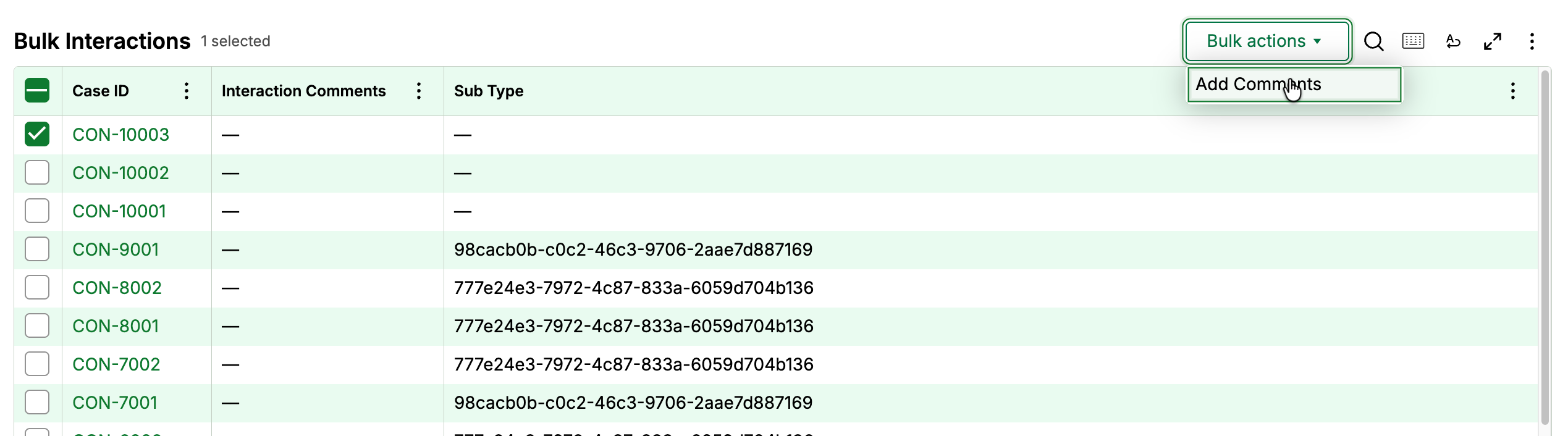The image size is (1568, 436).
Task: Click the Sub Type value for CON-7001
Action: (633, 402)
